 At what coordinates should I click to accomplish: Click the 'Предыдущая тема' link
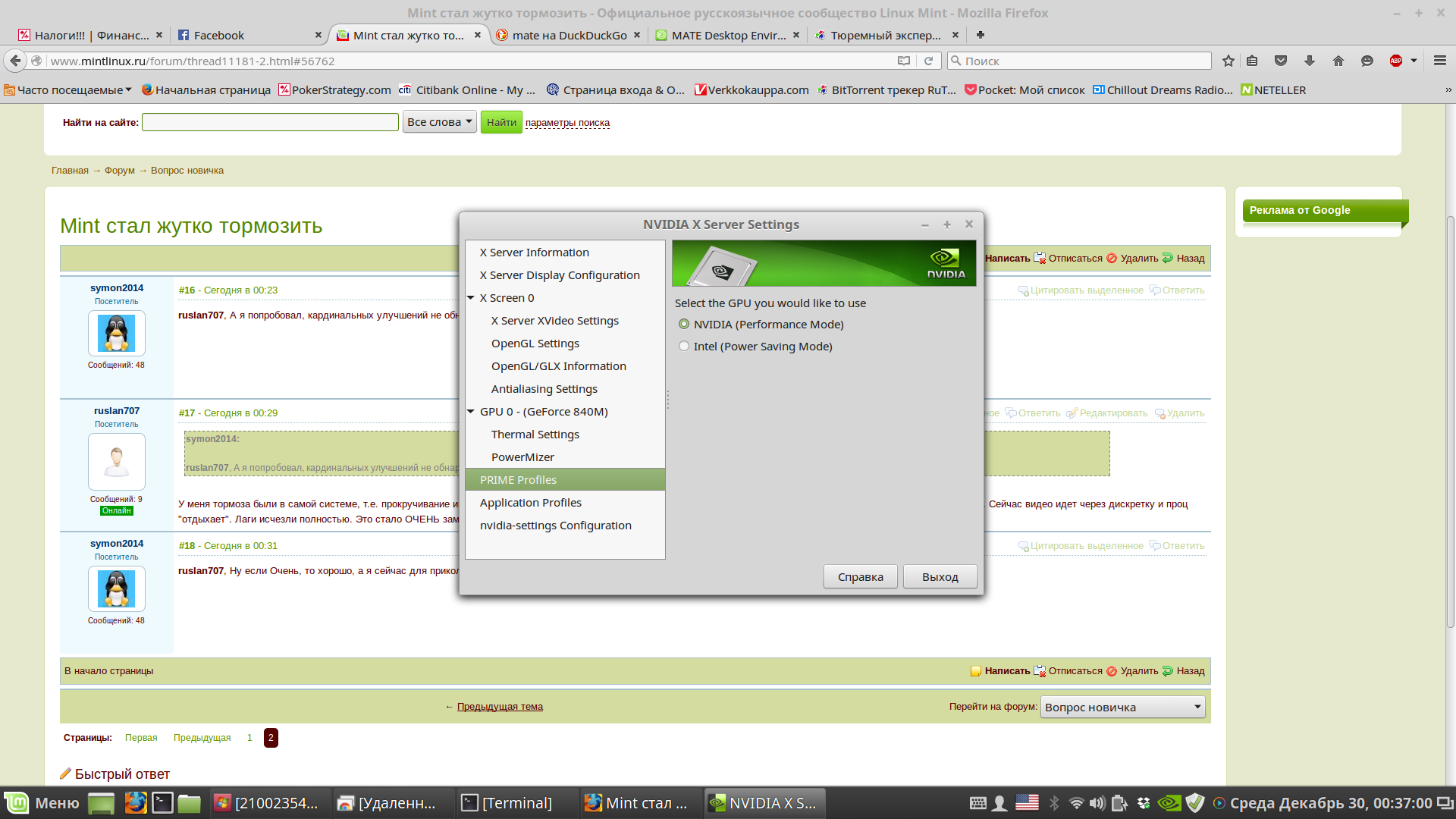click(500, 707)
